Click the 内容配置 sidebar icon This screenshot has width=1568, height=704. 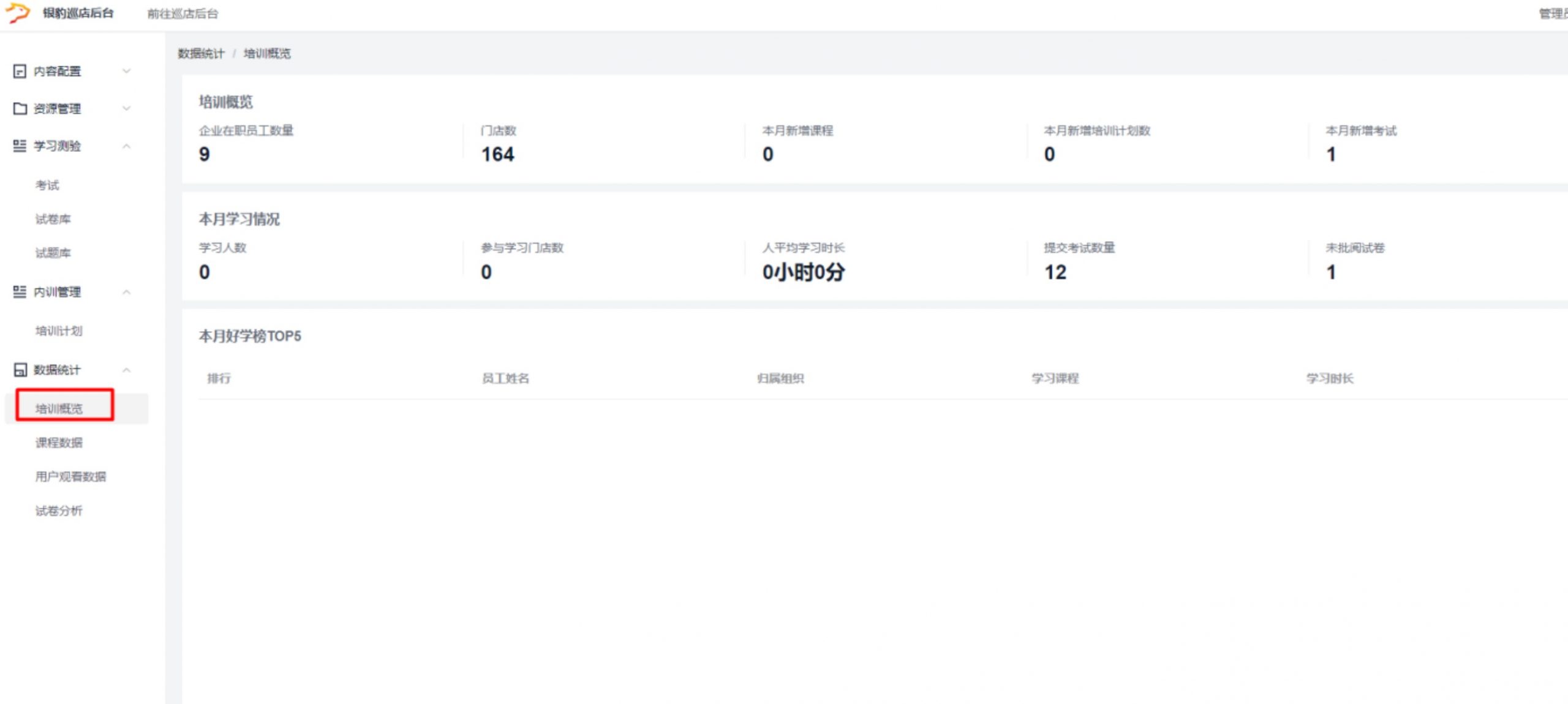coord(20,72)
